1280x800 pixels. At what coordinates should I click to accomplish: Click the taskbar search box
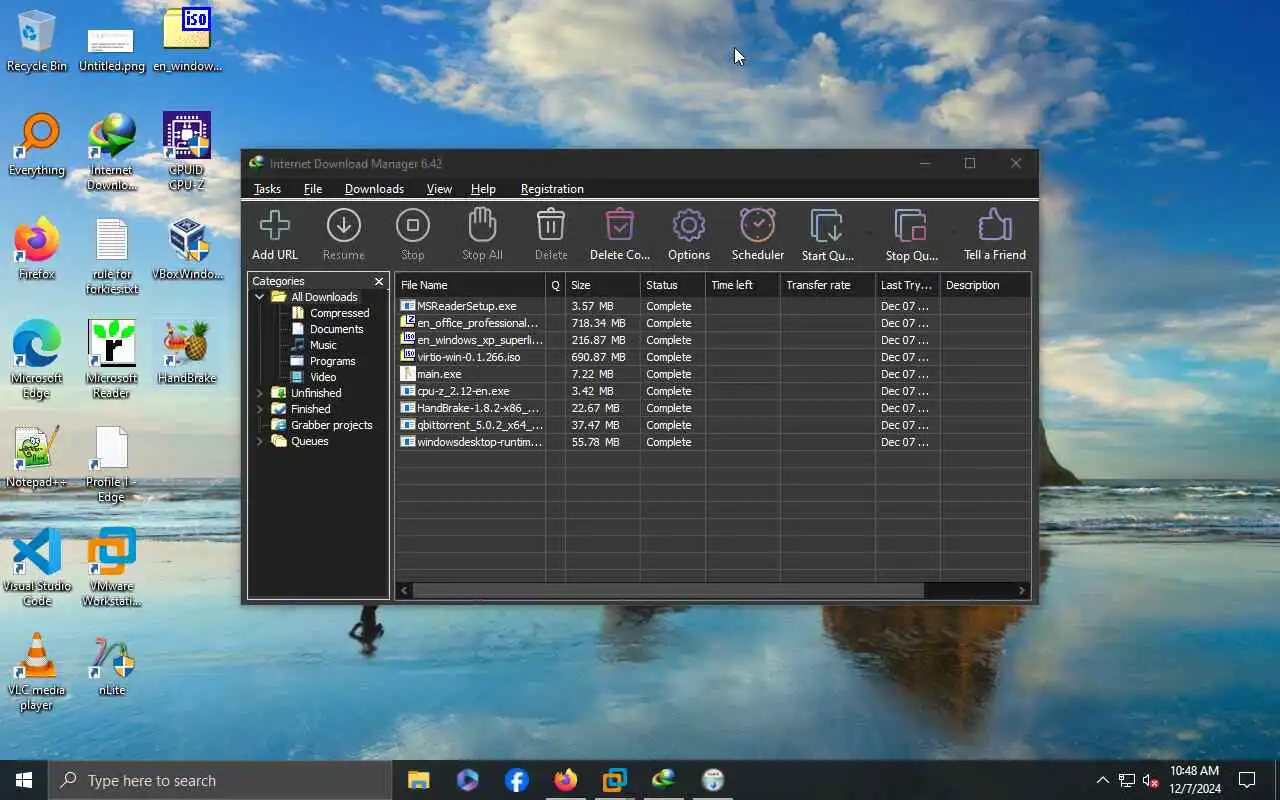(220, 780)
